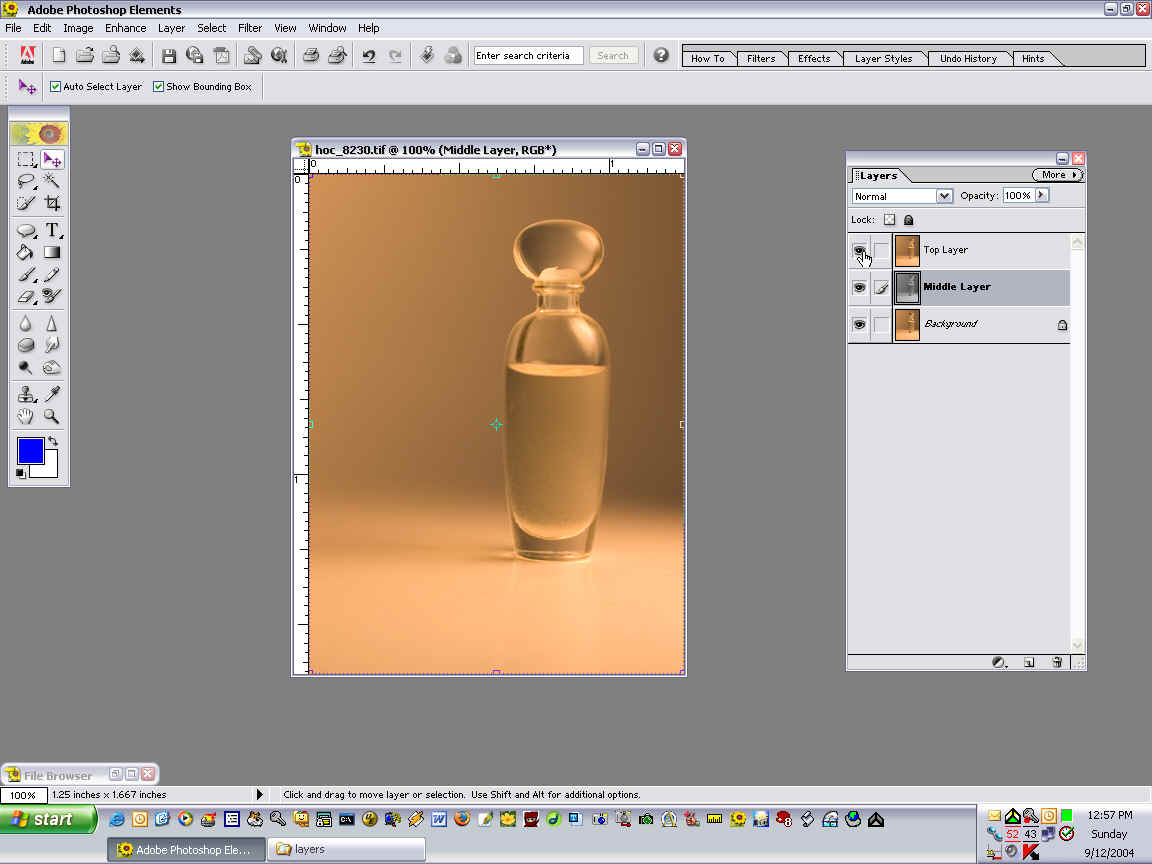
Task: Select the Crop tool
Action: tap(52, 203)
